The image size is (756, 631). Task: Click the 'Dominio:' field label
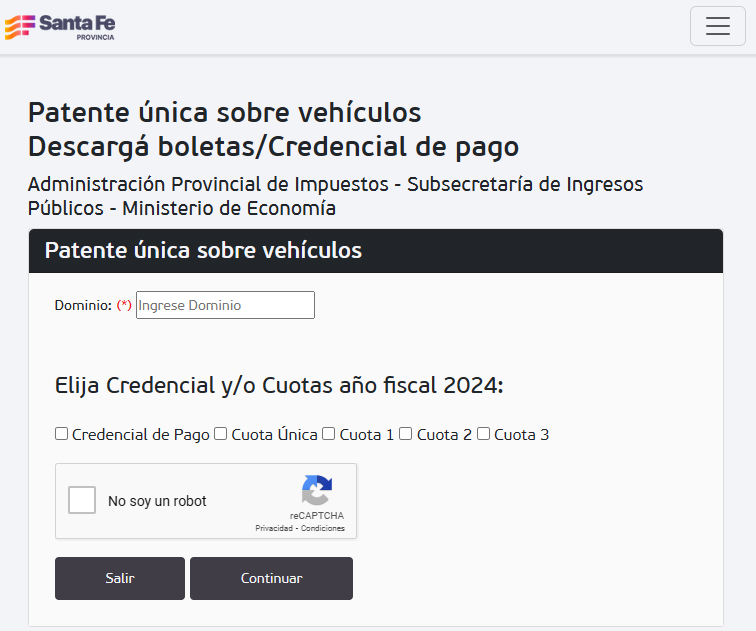[83, 306]
